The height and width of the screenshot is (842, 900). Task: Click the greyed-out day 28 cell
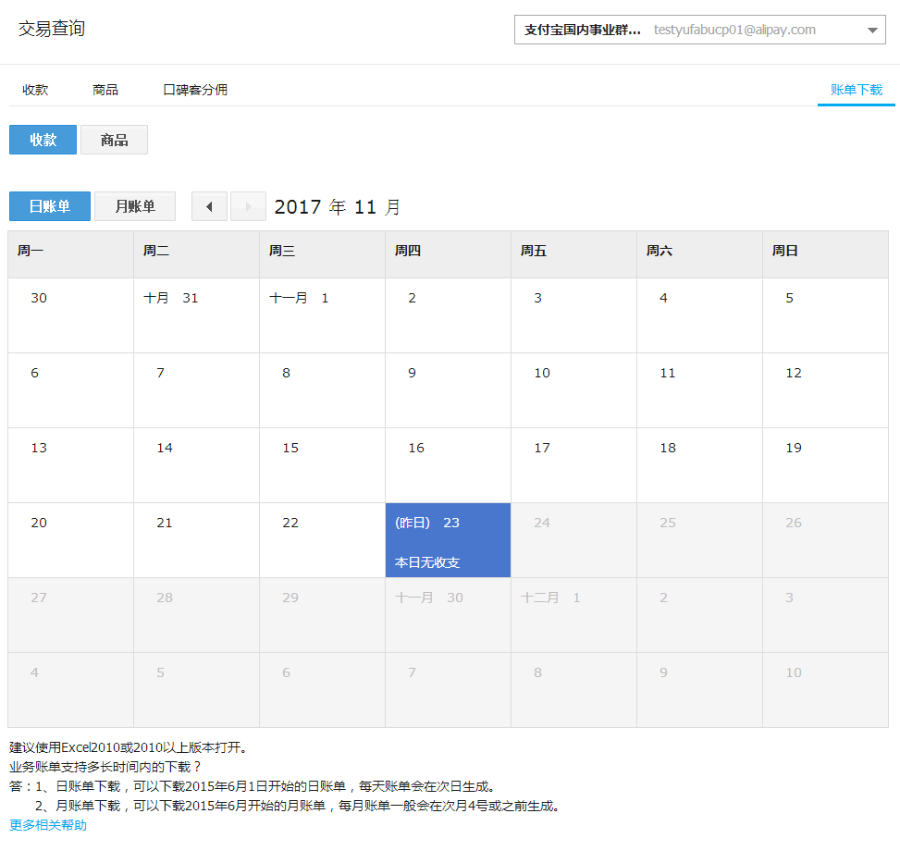[x=196, y=615]
